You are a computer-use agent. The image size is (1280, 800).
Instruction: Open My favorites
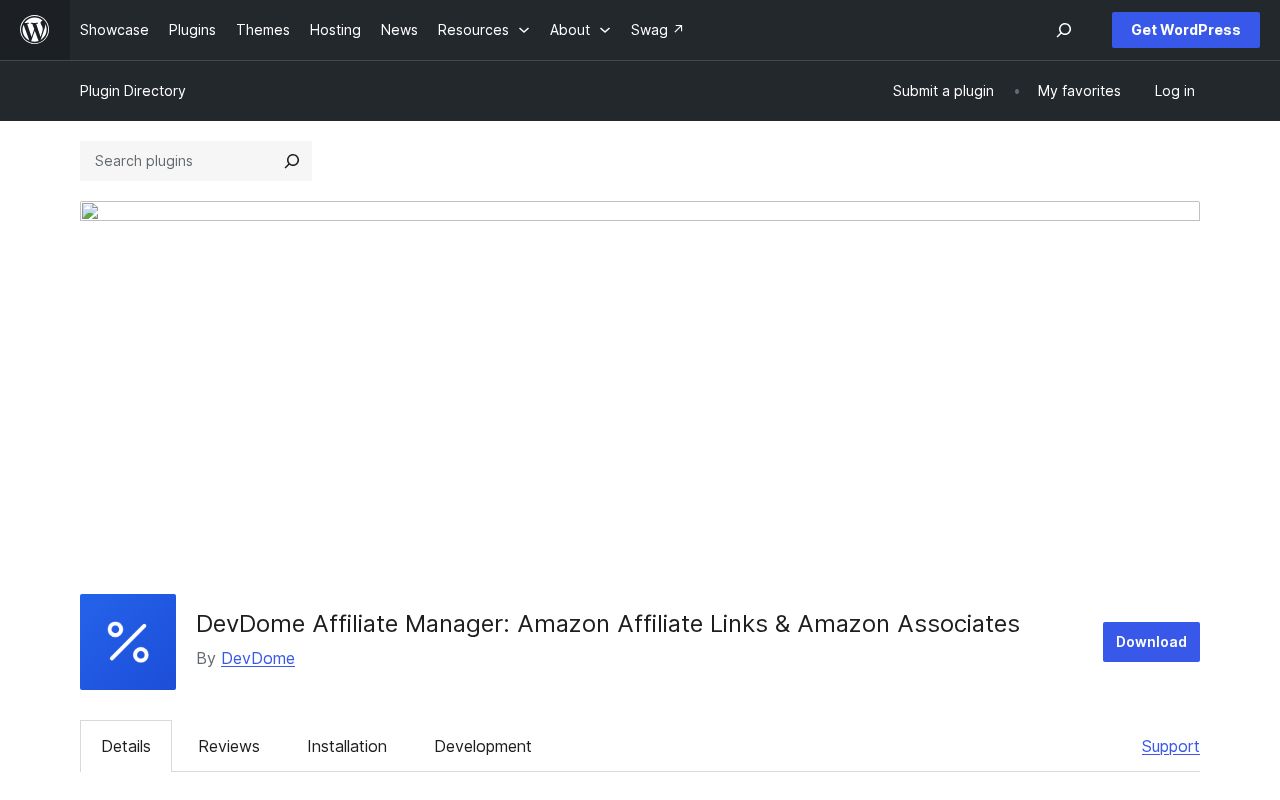pyautogui.click(x=1079, y=91)
